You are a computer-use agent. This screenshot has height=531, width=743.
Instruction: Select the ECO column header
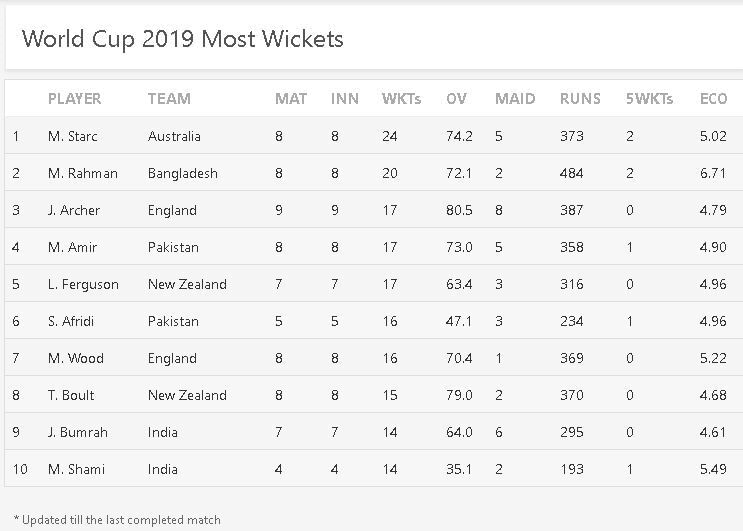(713, 99)
